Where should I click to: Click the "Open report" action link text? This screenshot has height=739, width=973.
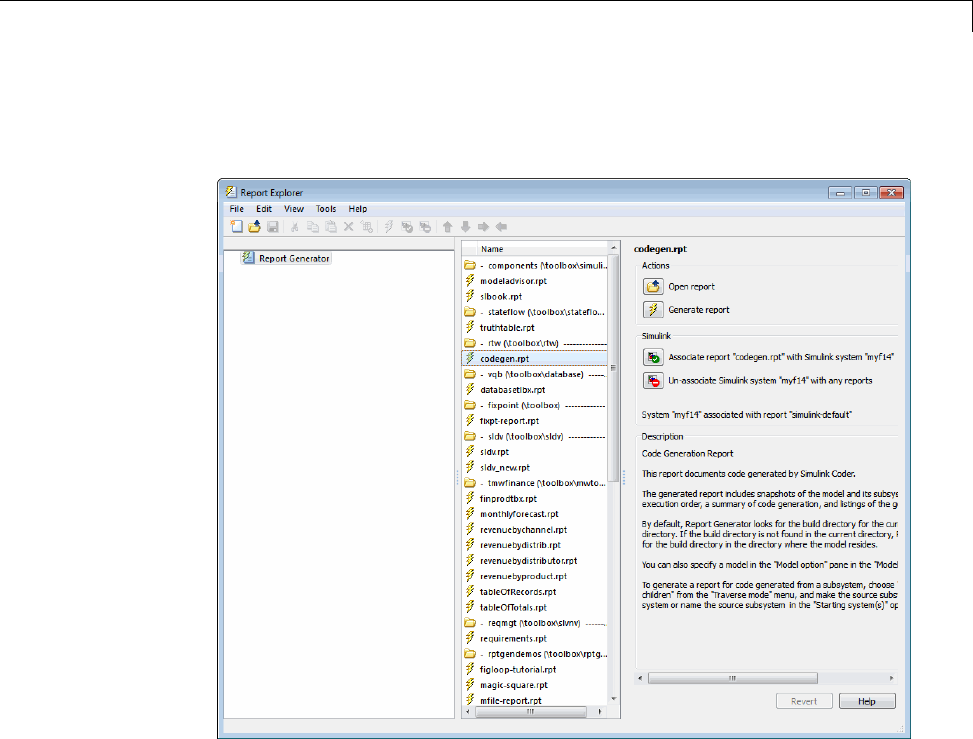[691, 287]
